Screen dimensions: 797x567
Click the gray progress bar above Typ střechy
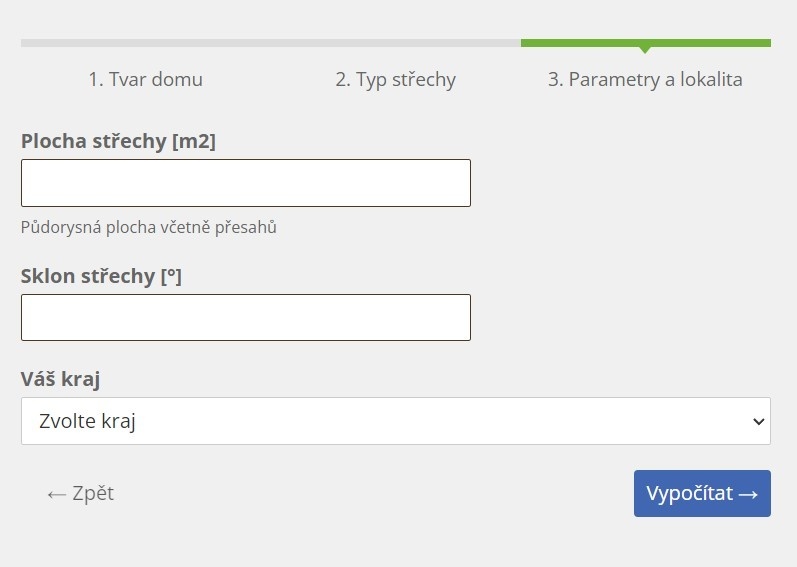click(x=396, y=43)
